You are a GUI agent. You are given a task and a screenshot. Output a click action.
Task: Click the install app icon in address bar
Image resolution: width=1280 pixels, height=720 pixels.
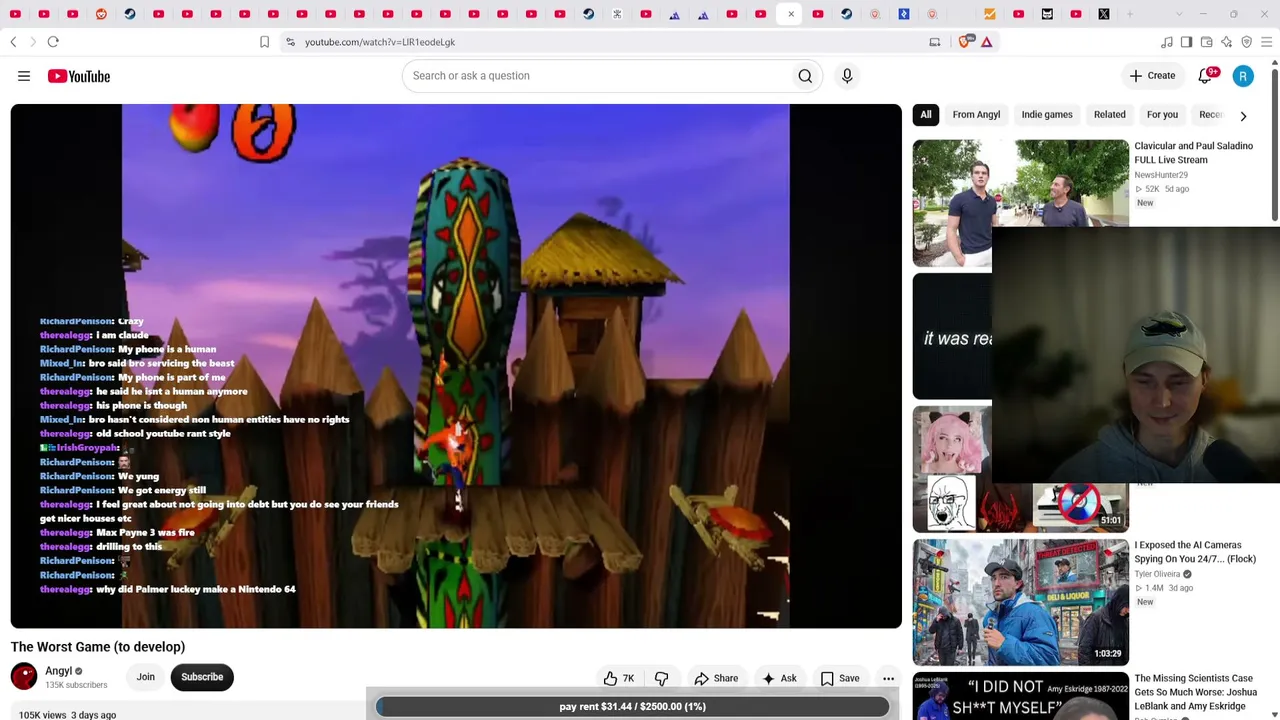pyautogui.click(x=935, y=42)
